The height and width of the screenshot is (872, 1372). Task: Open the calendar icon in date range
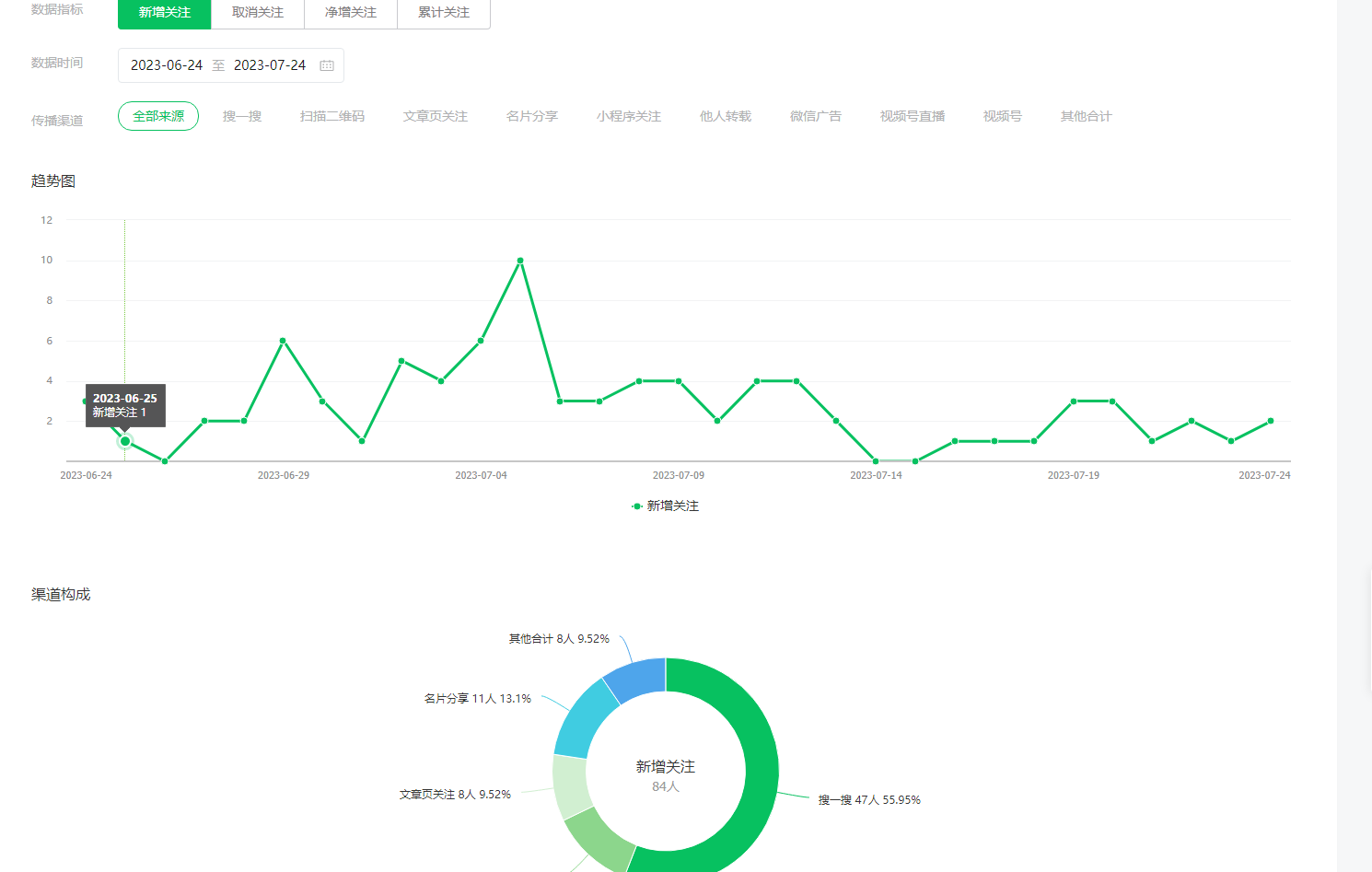[327, 65]
